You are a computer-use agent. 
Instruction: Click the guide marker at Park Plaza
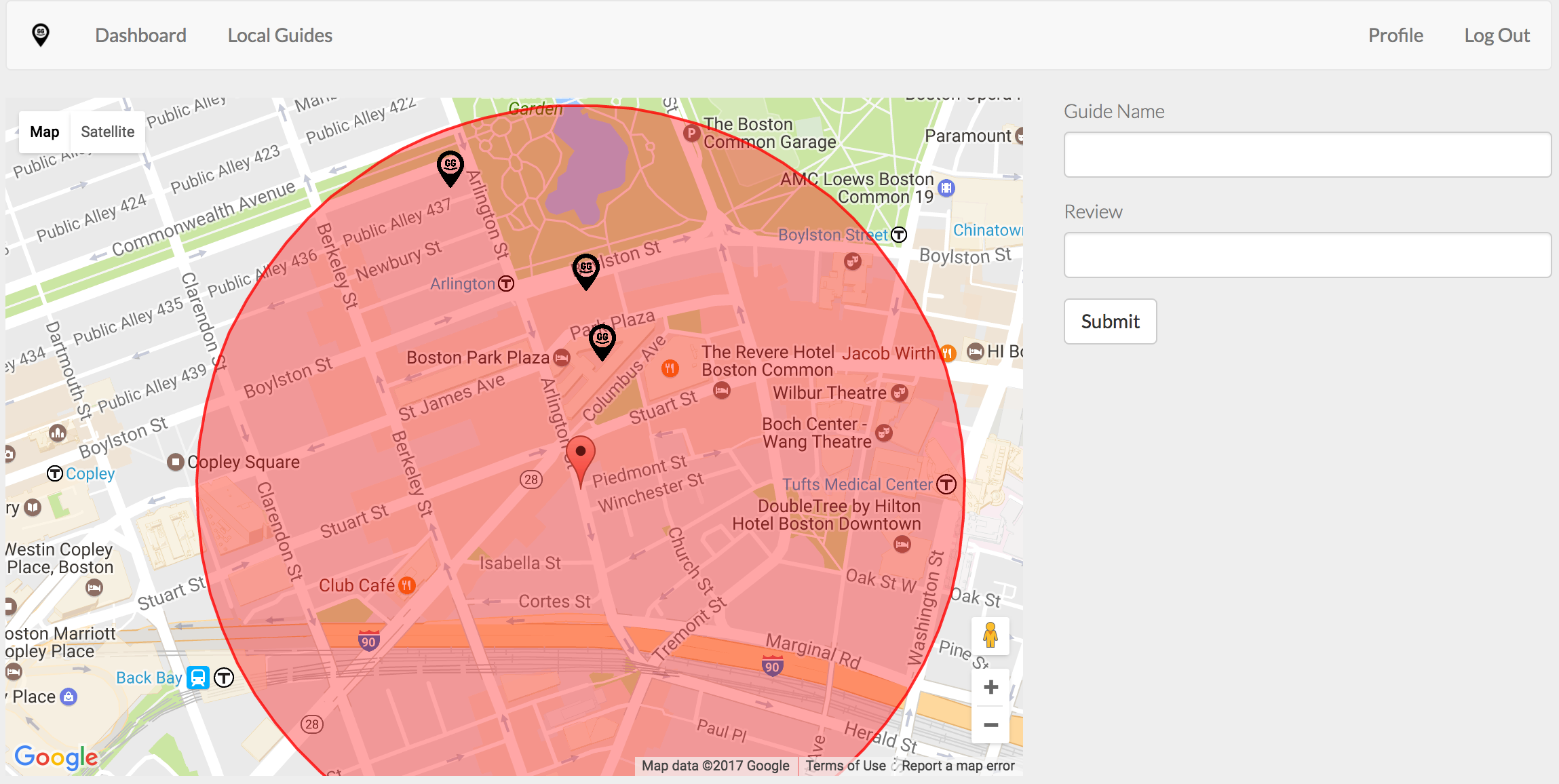pos(602,340)
